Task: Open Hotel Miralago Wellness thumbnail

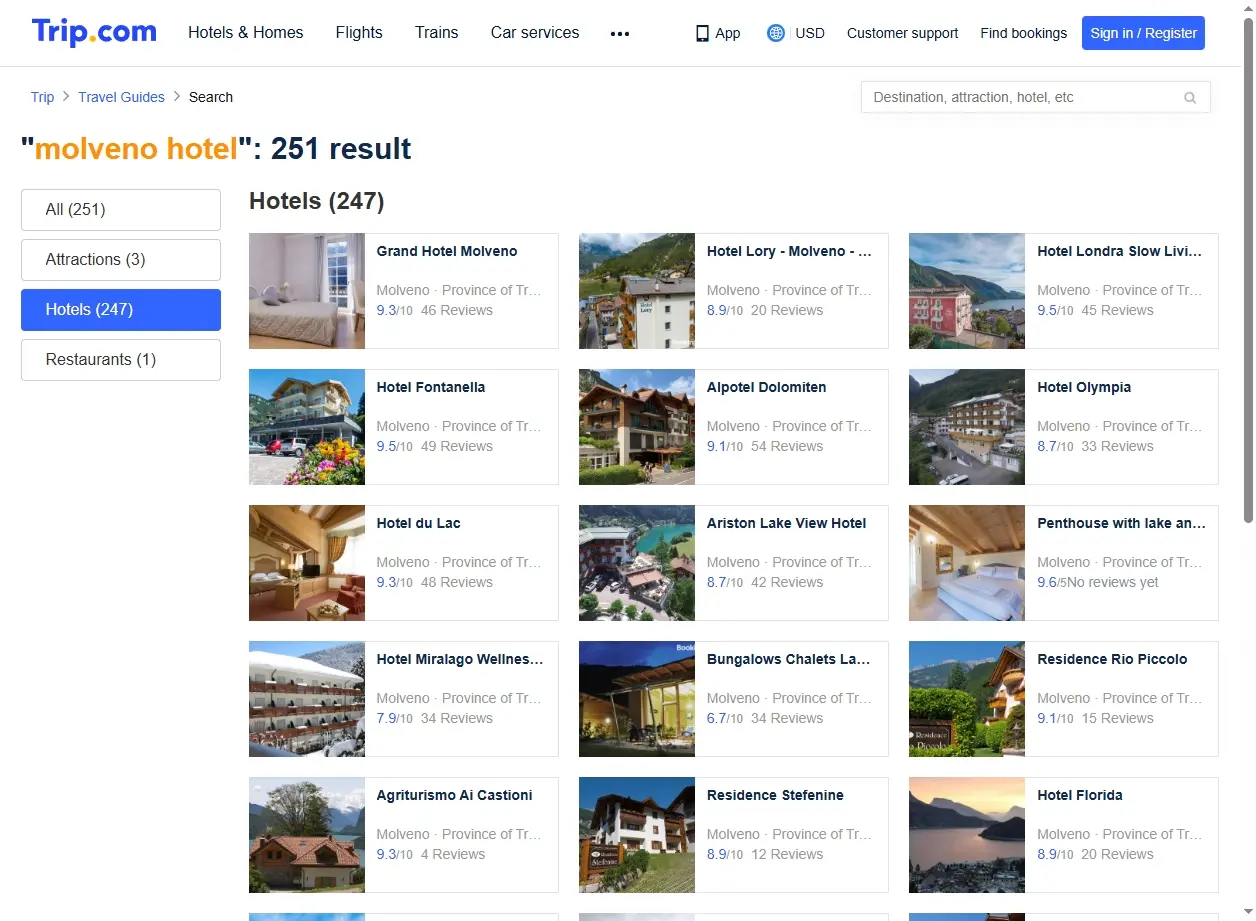Action: point(307,699)
